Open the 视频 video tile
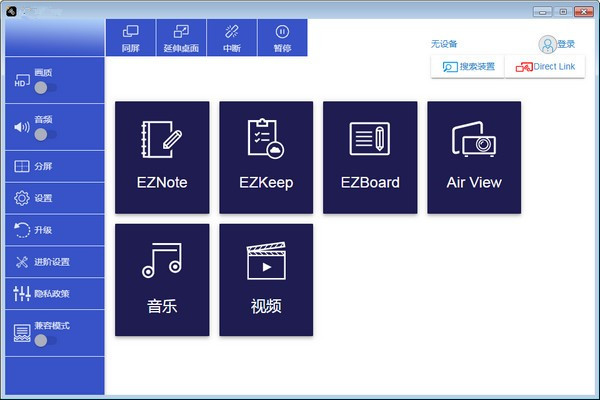The image size is (600, 400). click(x=266, y=279)
